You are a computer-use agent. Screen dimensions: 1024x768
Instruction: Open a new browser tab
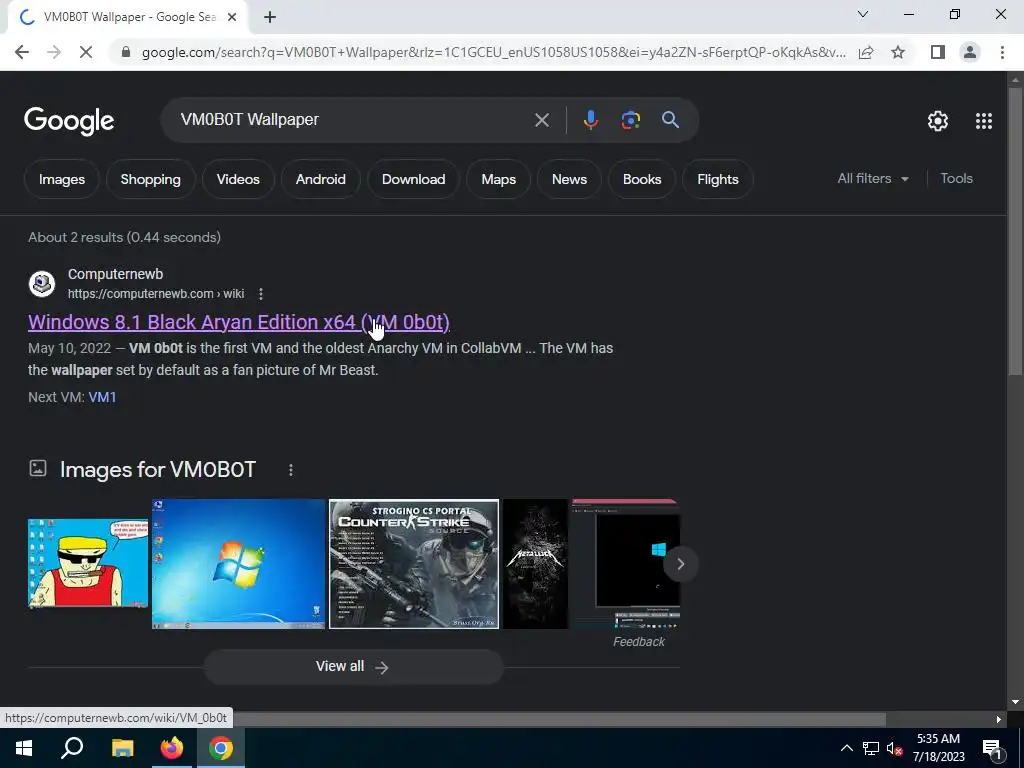(270, 17)
